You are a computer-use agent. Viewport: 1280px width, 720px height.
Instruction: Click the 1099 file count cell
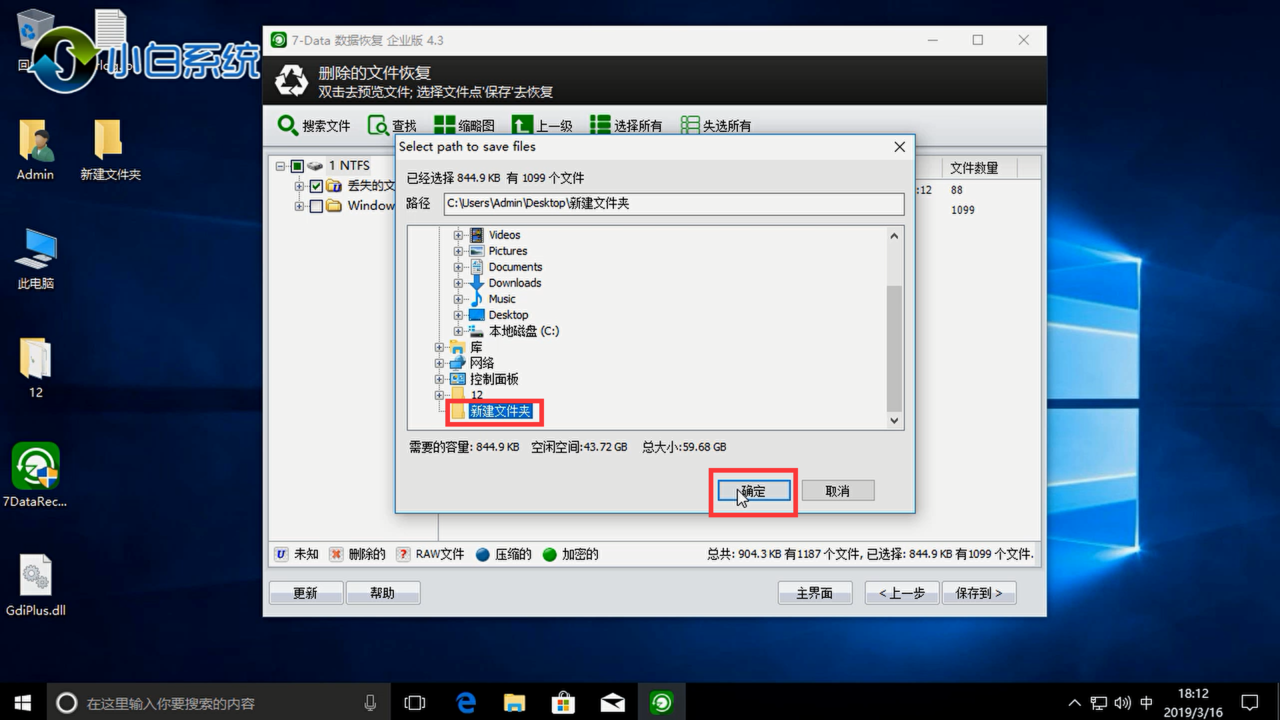pos(963,210)
